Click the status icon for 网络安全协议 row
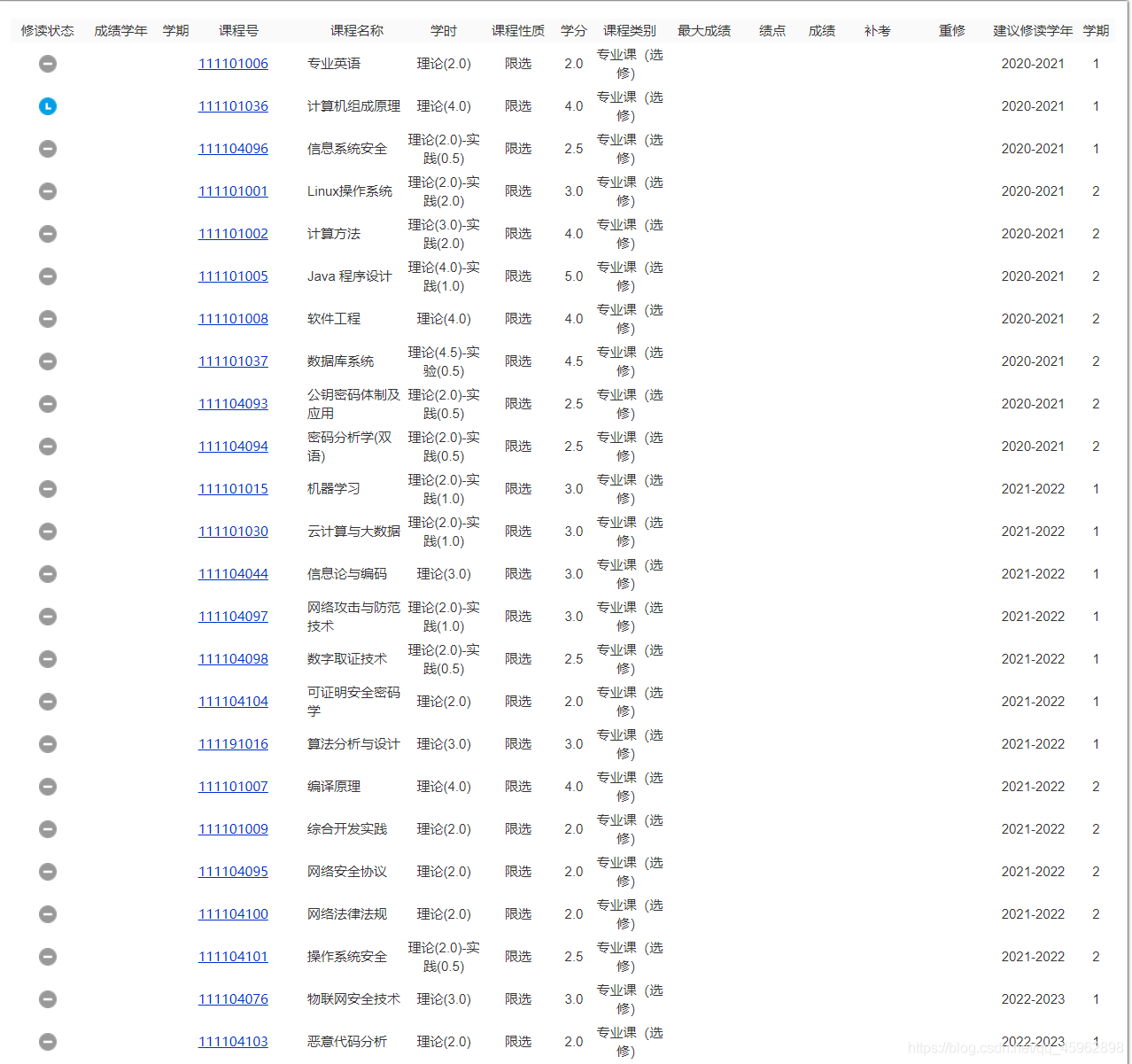The height and width of the screenshot is (1064, 1132). coord(48,872)
